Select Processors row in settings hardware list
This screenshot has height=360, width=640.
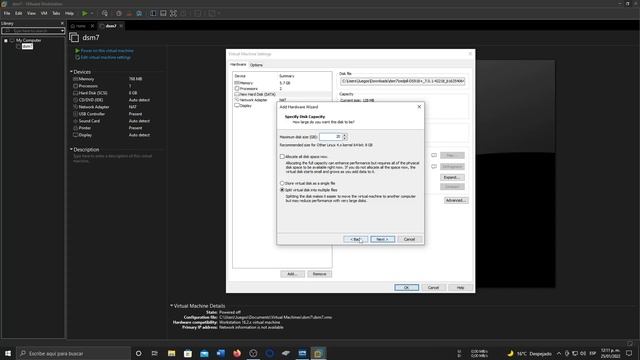click(x=282, y=89)
